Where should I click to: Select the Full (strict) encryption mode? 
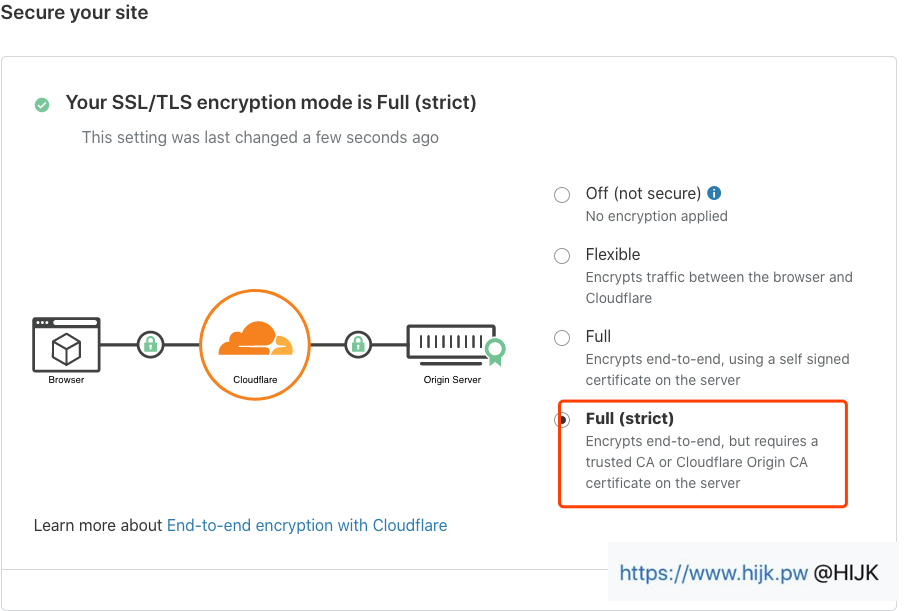[561, 419]
